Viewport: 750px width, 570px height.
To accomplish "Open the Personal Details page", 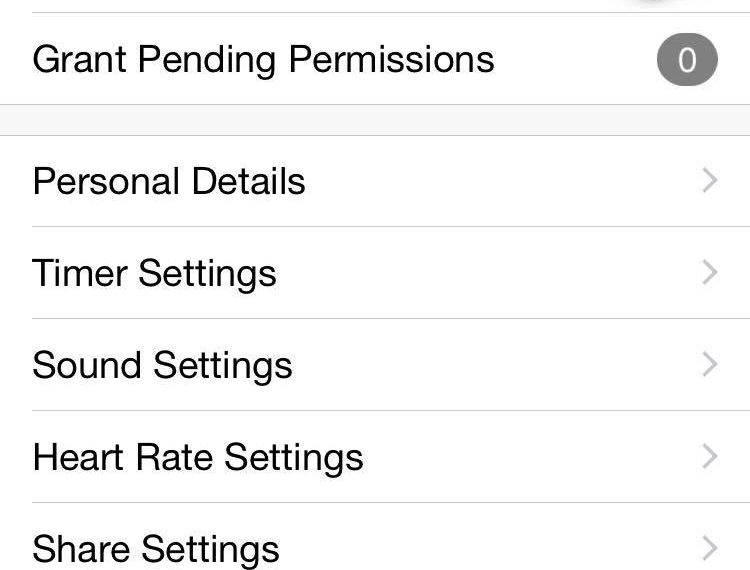I will coord(375,181).
